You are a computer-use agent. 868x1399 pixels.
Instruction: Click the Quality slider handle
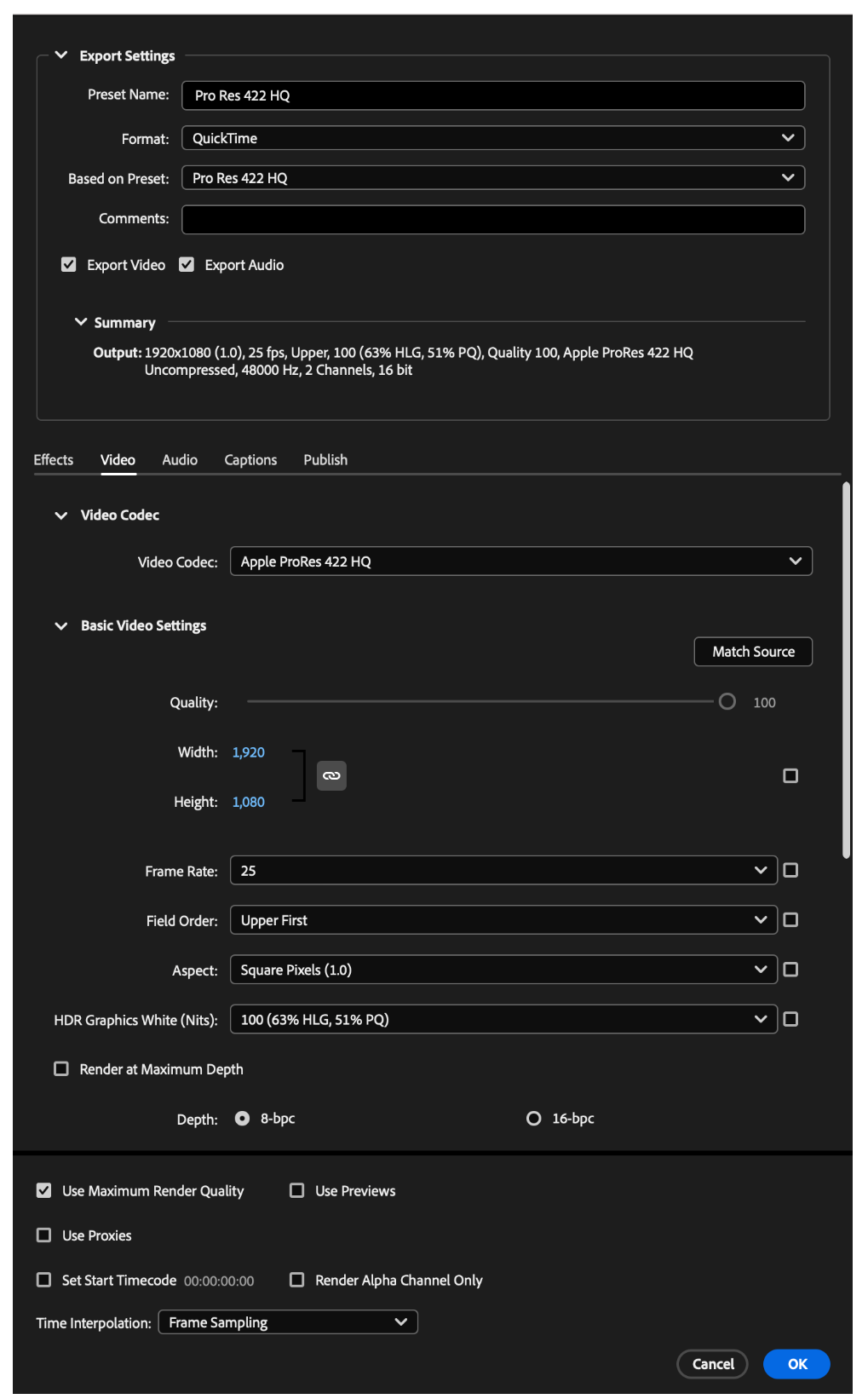[727, 701]
